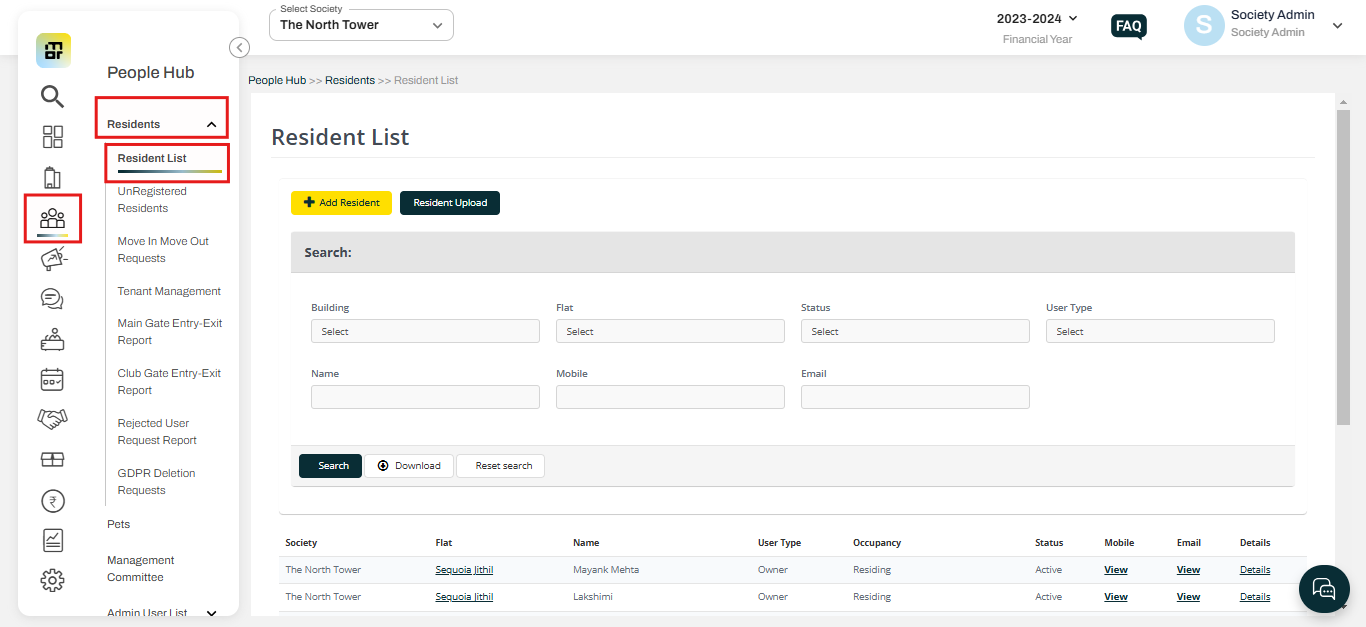Open the settings gear icon in sidebar

point(52,580)
